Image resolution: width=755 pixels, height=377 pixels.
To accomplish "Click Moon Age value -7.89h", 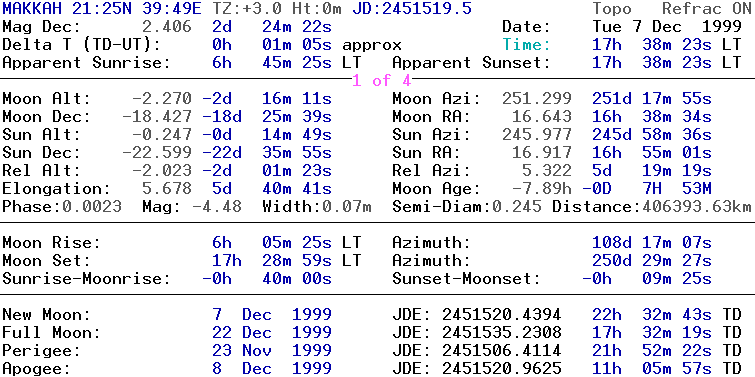I will 542,188.
